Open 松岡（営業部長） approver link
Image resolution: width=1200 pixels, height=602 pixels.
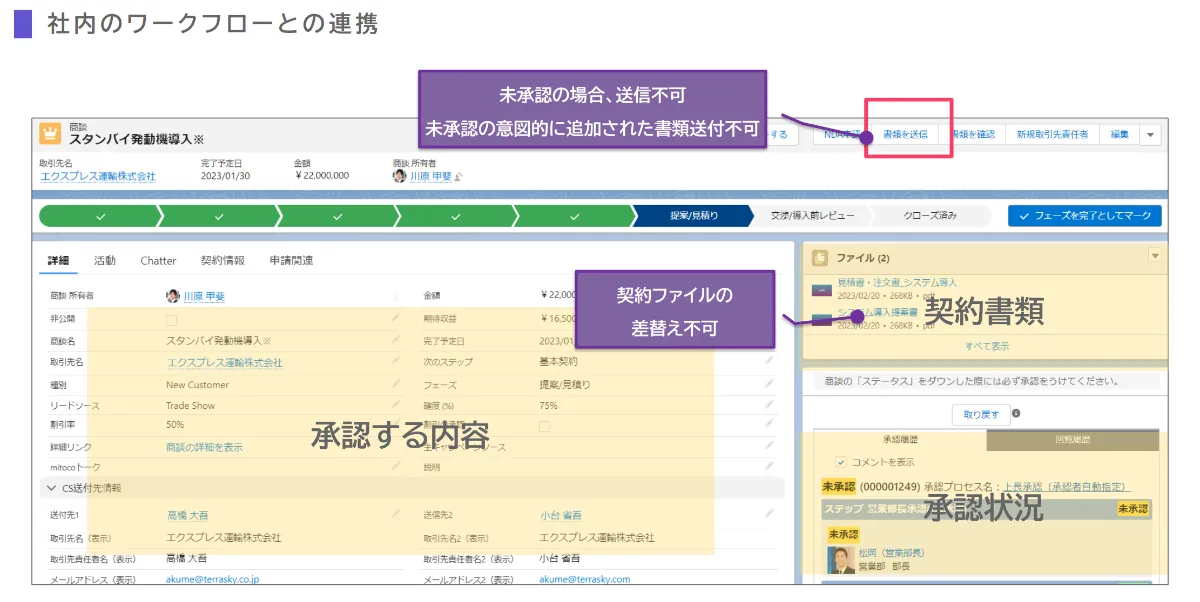coord(891,553)
